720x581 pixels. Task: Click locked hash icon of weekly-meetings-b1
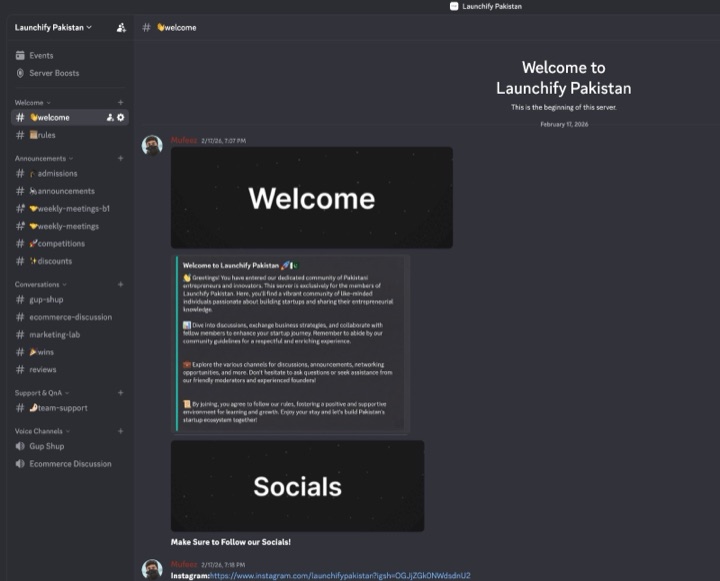click(x=20, y=209)
